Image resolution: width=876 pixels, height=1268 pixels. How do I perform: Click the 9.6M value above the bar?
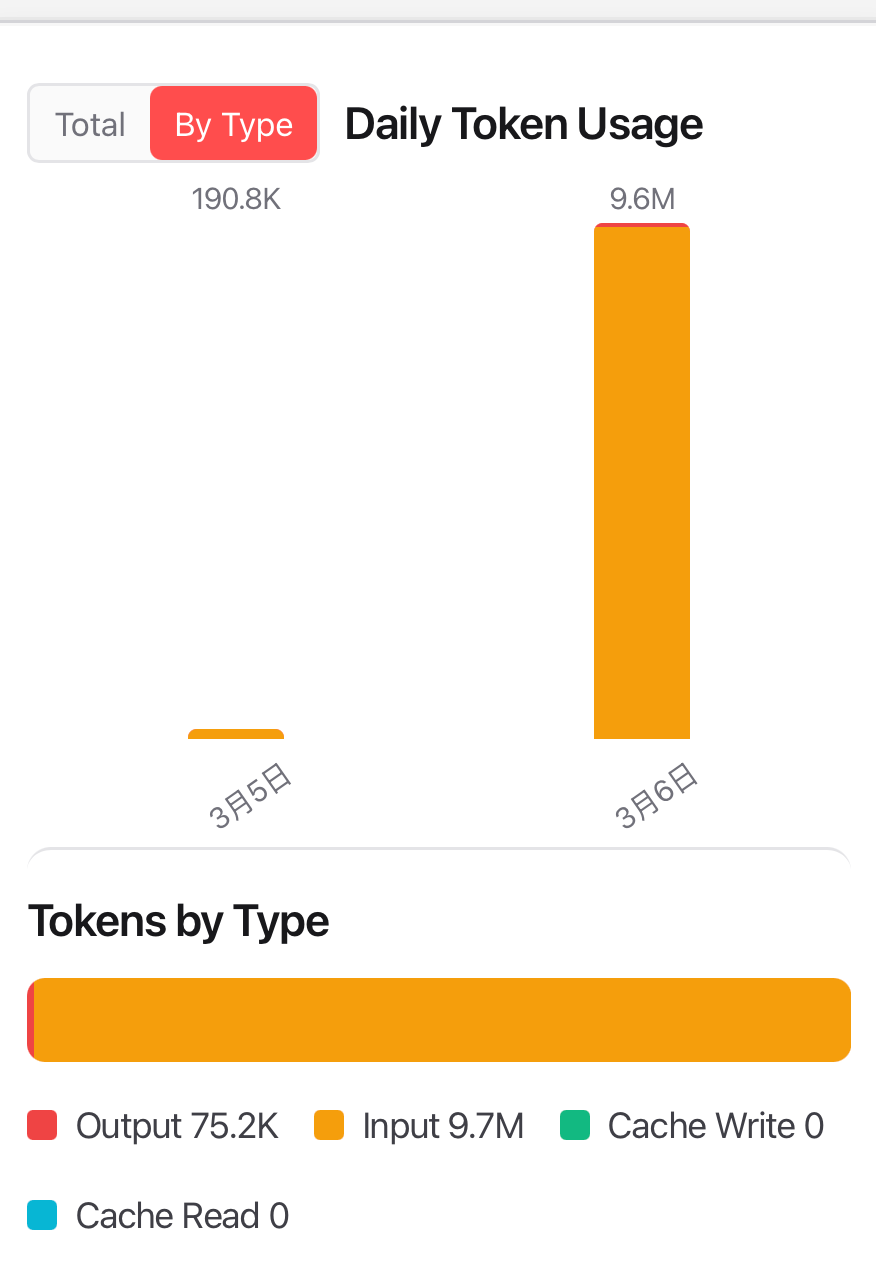click(x=642, y=199)
